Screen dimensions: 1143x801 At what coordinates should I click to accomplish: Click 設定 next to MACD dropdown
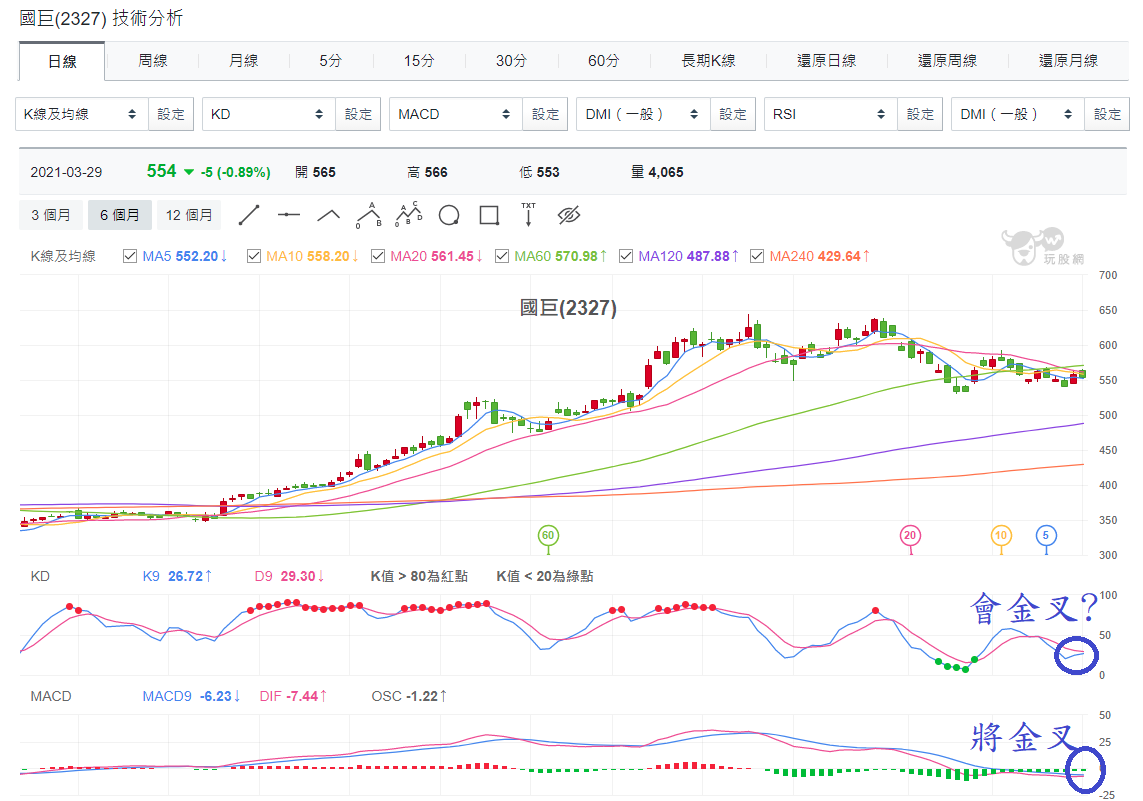point(545,114)
